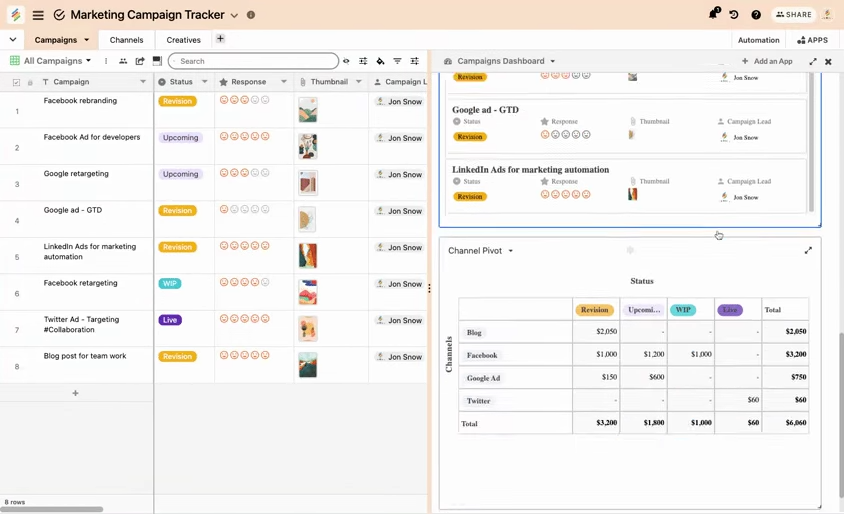Open the hamburger main menu
Screen dimensions: 844x514
point(38,15)
